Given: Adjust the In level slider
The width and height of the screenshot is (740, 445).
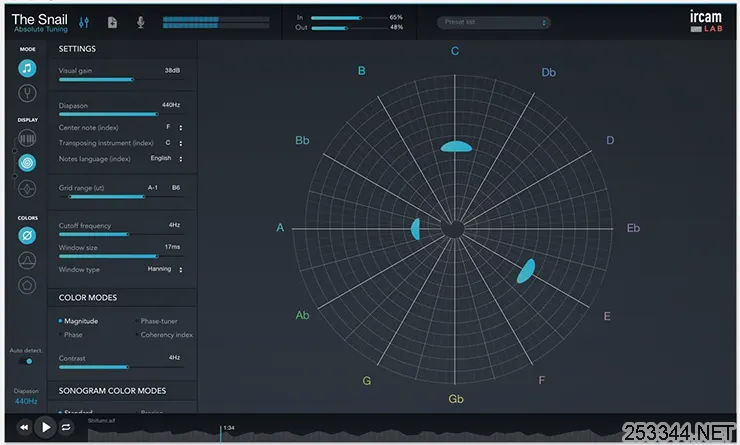Looking at the screenshot, I should point(350,18).
